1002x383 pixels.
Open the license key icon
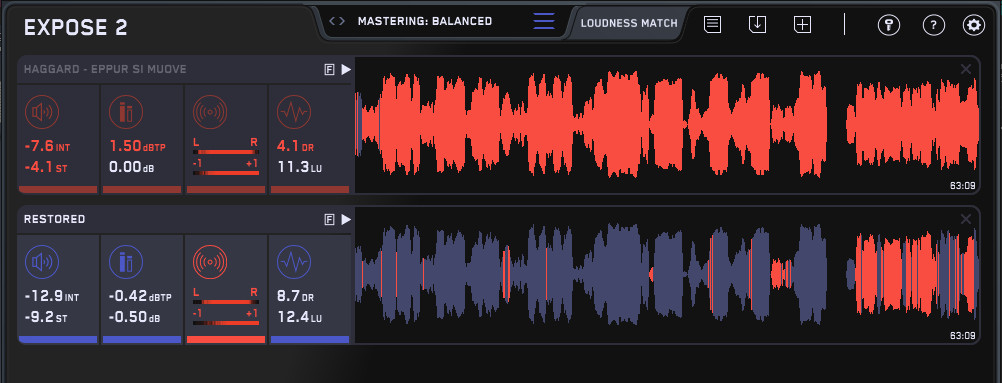click(889, 26)
